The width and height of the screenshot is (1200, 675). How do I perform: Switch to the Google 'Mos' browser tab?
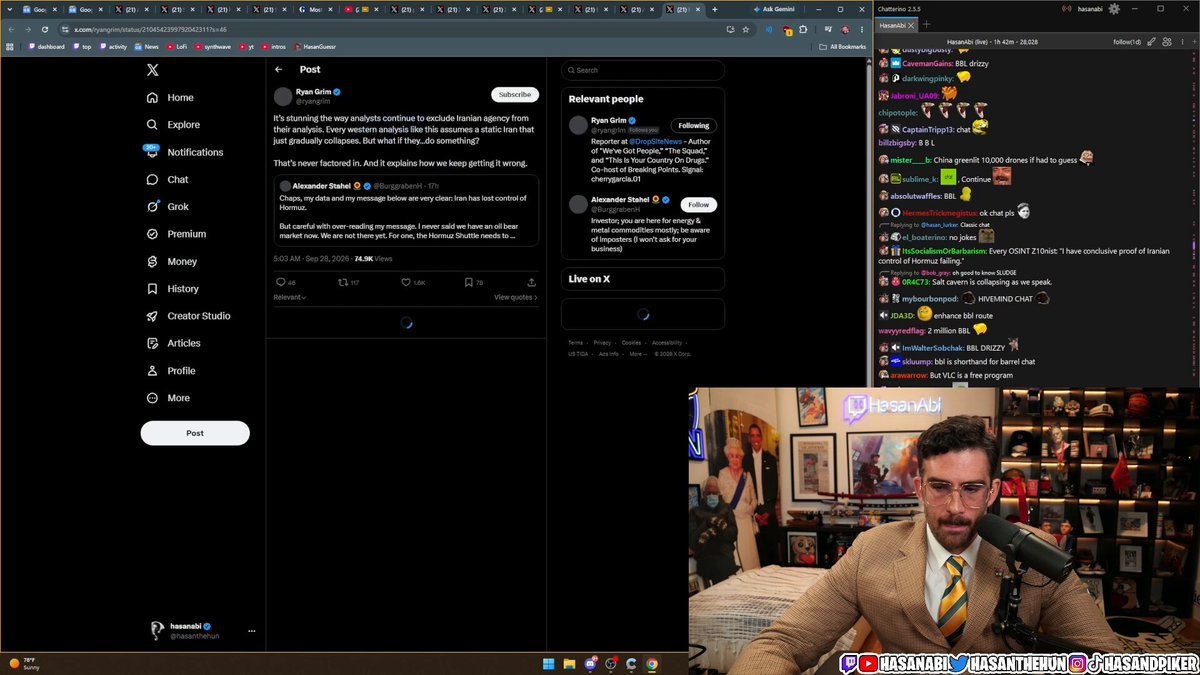click(317, 9)
